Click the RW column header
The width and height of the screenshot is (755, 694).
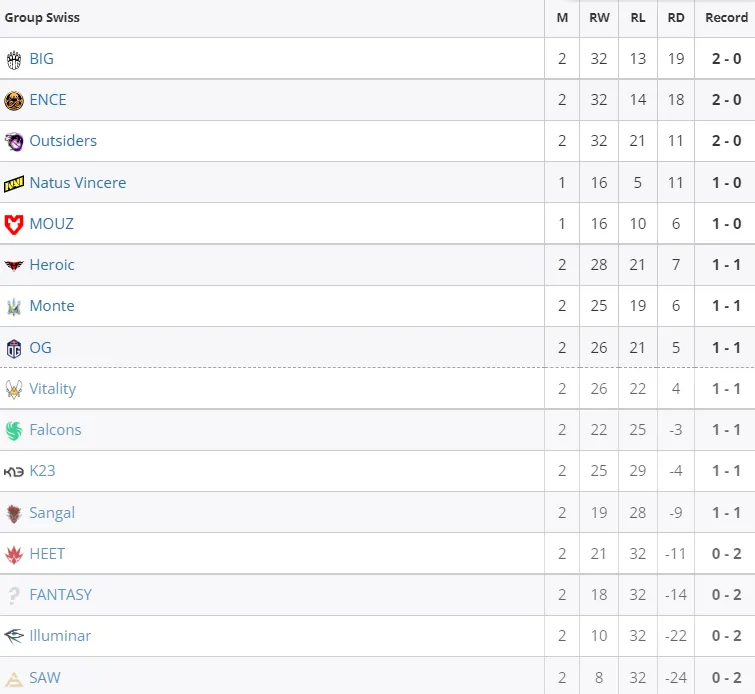599,18
